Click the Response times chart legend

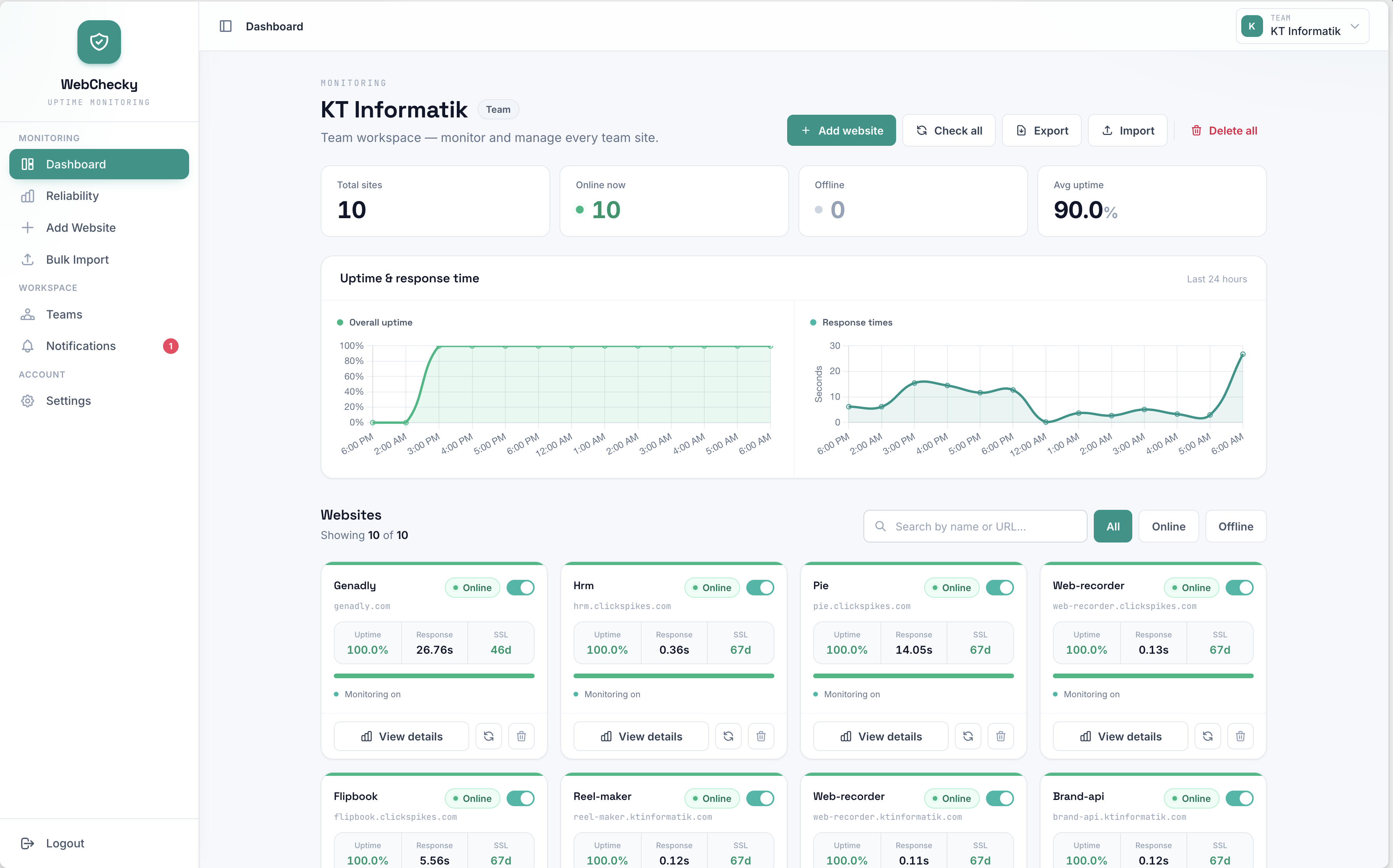[x=851, y=322]
